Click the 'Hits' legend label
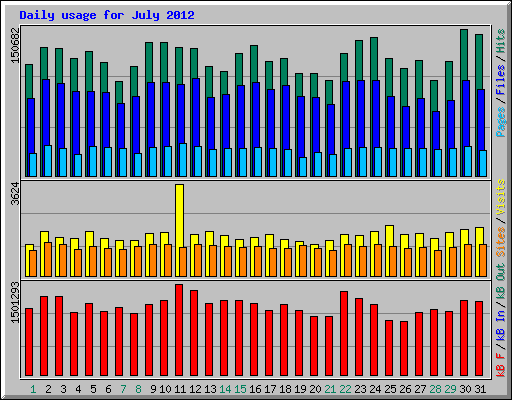 click(500, 41)
